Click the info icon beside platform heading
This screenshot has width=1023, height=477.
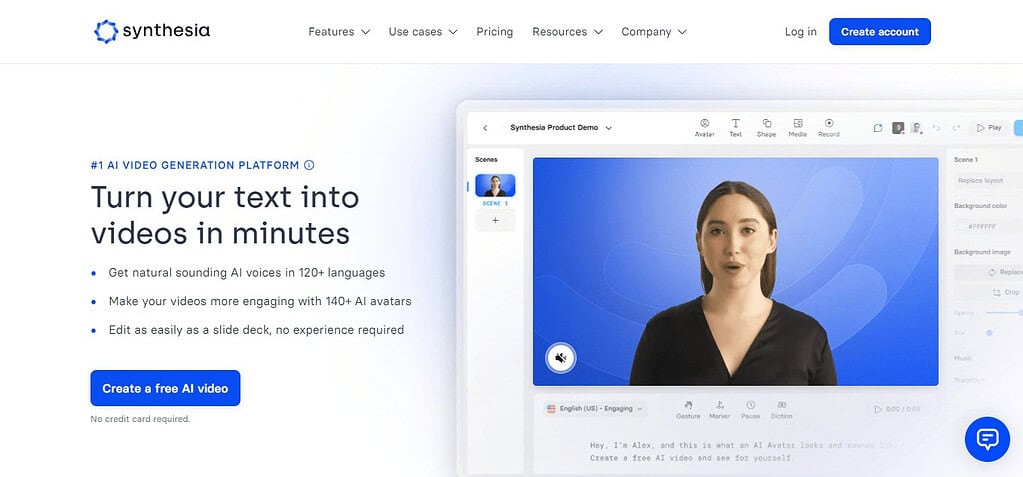[x=309, y=165]
